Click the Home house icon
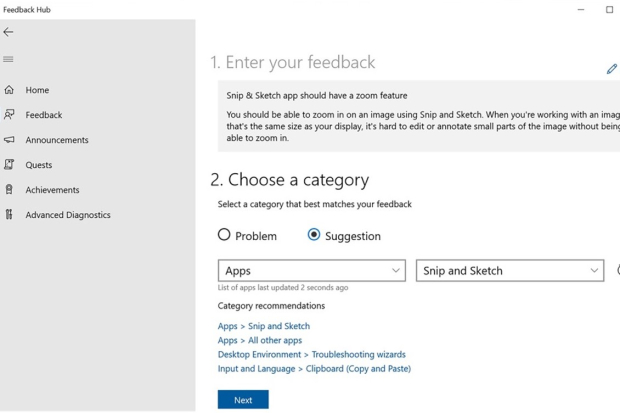This screenshot has height=413, width=620. 9,90
